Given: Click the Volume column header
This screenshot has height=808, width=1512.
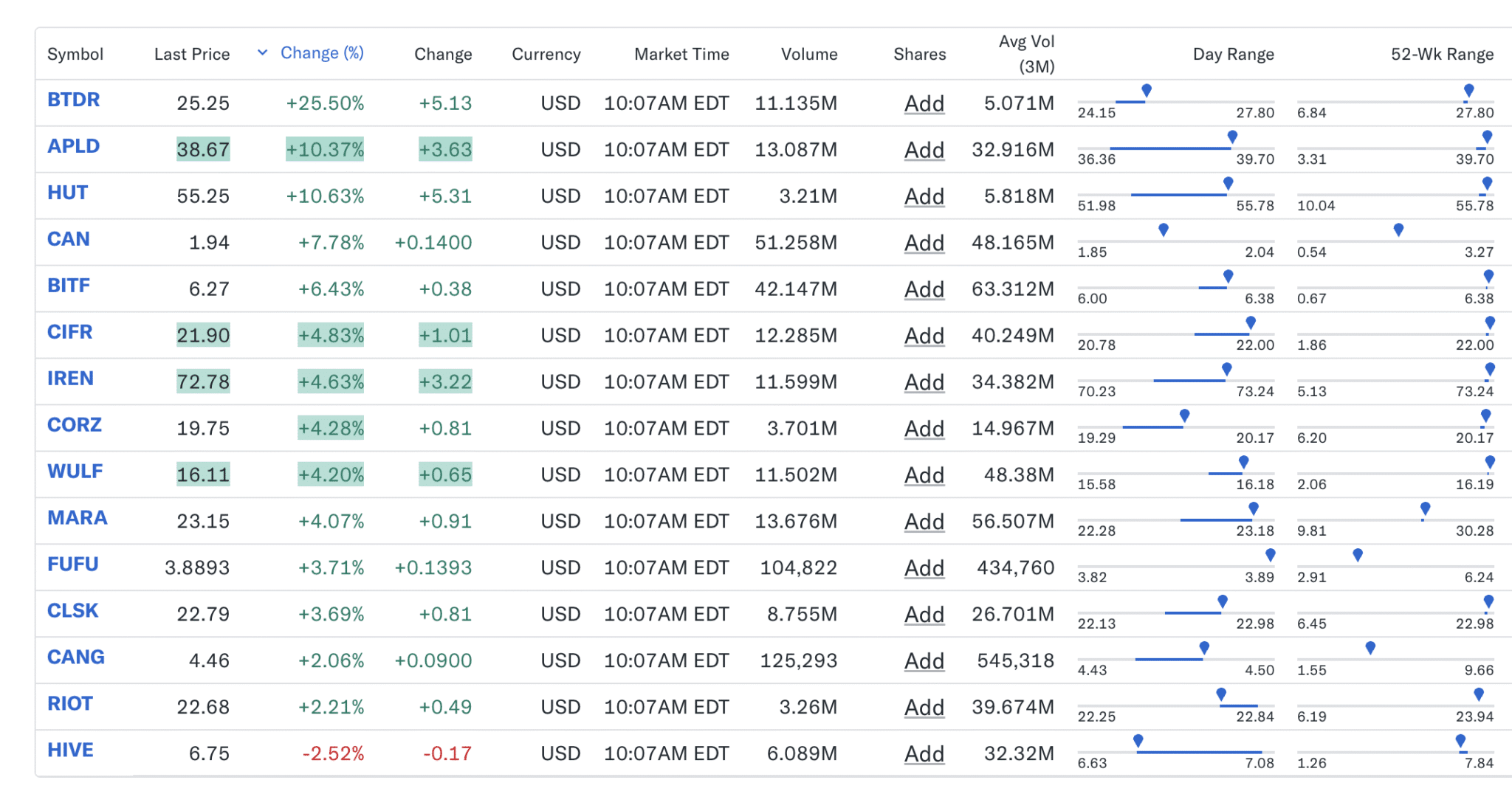Looking at the screenshot, I should [x=809, y=54].
